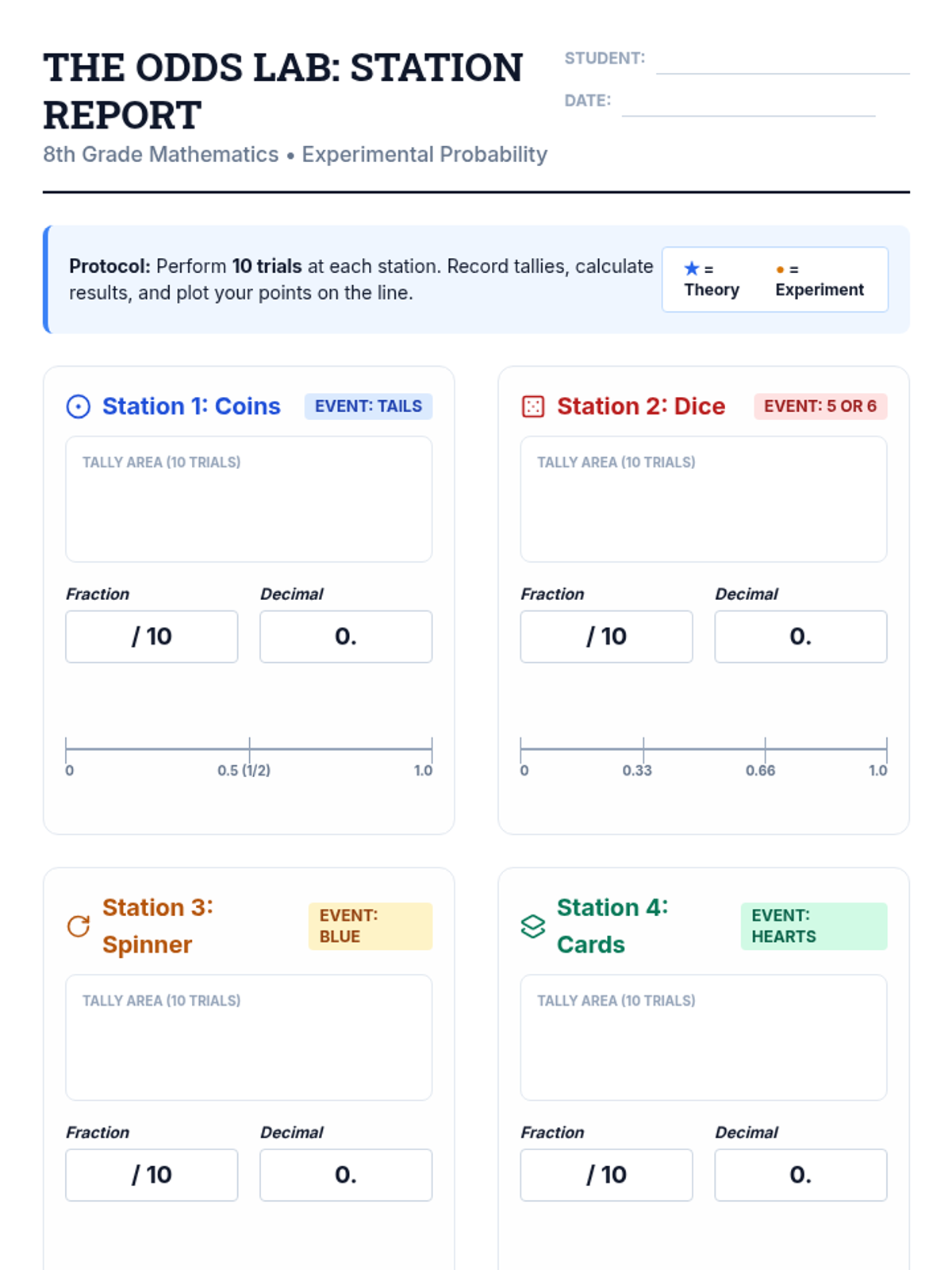Click the Coins station decimal box
Screen dimensions: 952x1270
[x=346, y=637]
